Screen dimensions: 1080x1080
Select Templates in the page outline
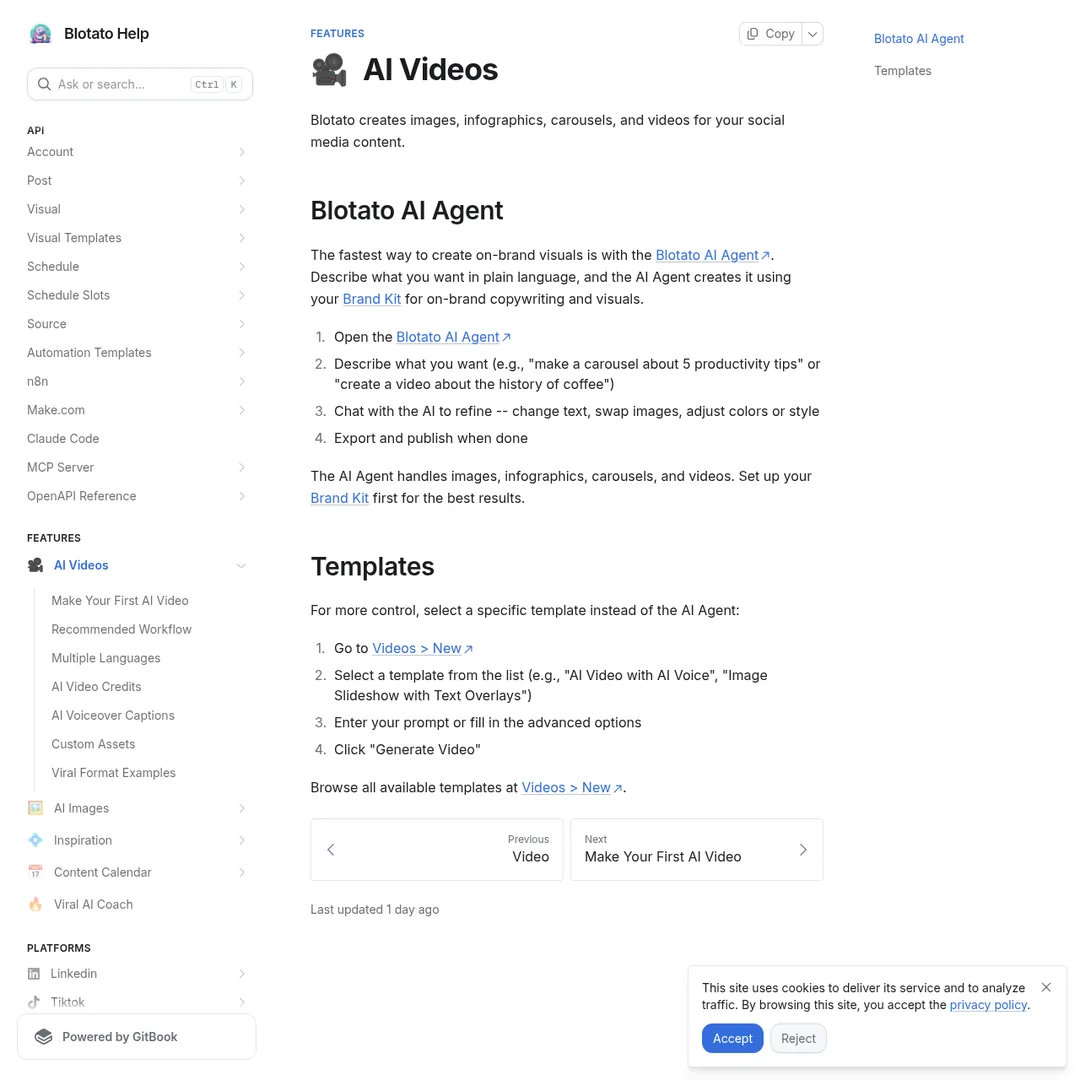point(902,71)
